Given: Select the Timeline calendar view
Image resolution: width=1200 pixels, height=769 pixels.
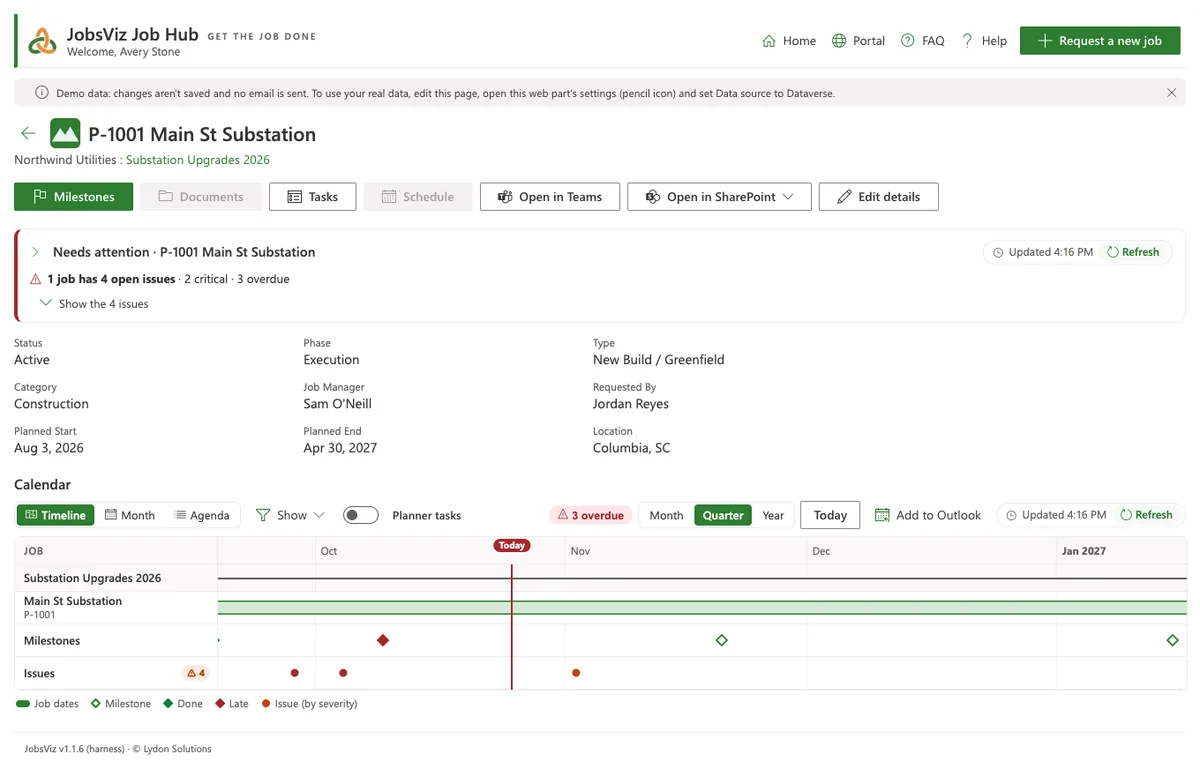Looking at the screenshot, I should pyautogui.click(x=55, y=515).
